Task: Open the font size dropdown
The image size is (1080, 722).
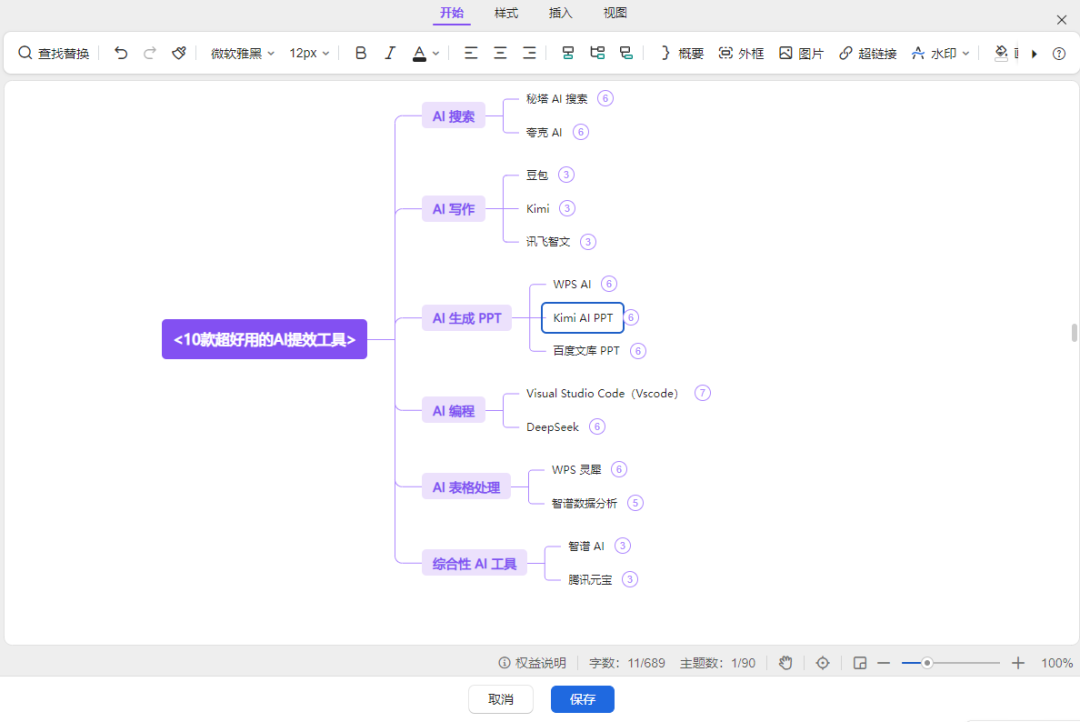Action: click(x=308, y=53)
